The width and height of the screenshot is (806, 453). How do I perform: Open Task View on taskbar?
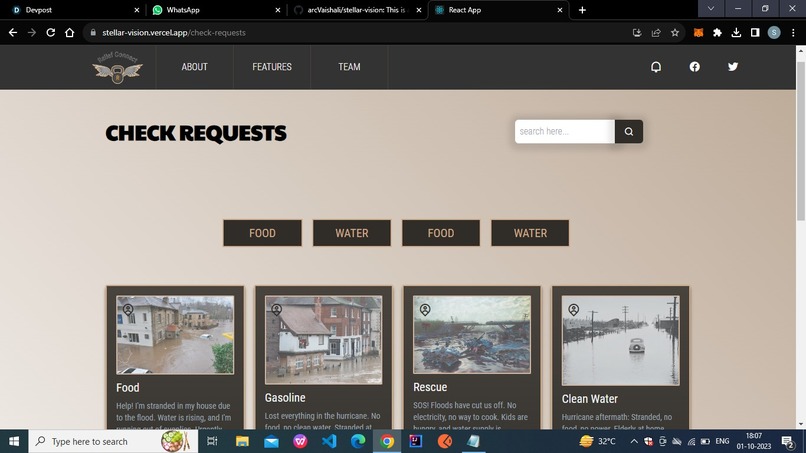pyautogui.click(x=212, y=441)
